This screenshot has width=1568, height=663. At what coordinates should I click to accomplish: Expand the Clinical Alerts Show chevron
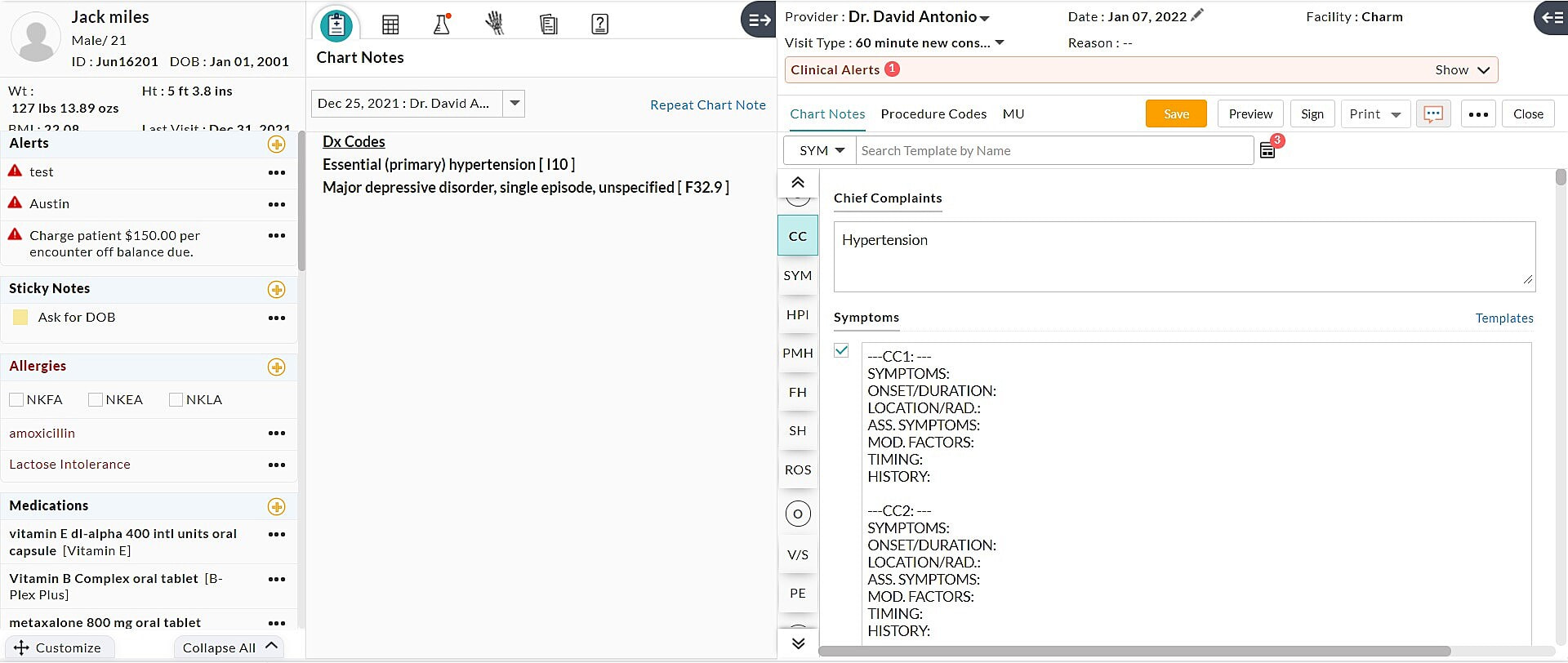(1483, 70)
